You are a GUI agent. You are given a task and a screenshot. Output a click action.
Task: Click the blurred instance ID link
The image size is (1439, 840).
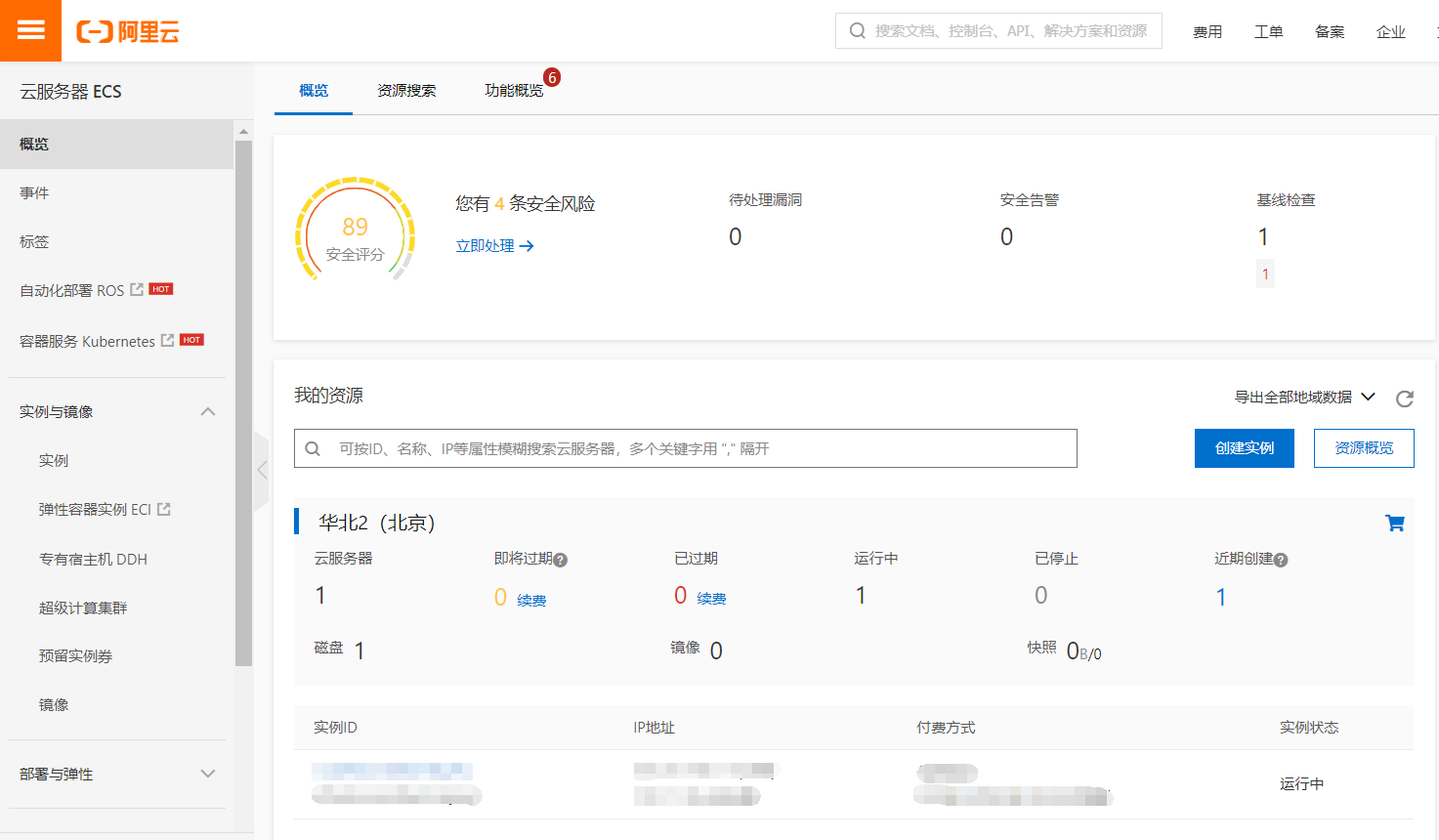[392, 772]
